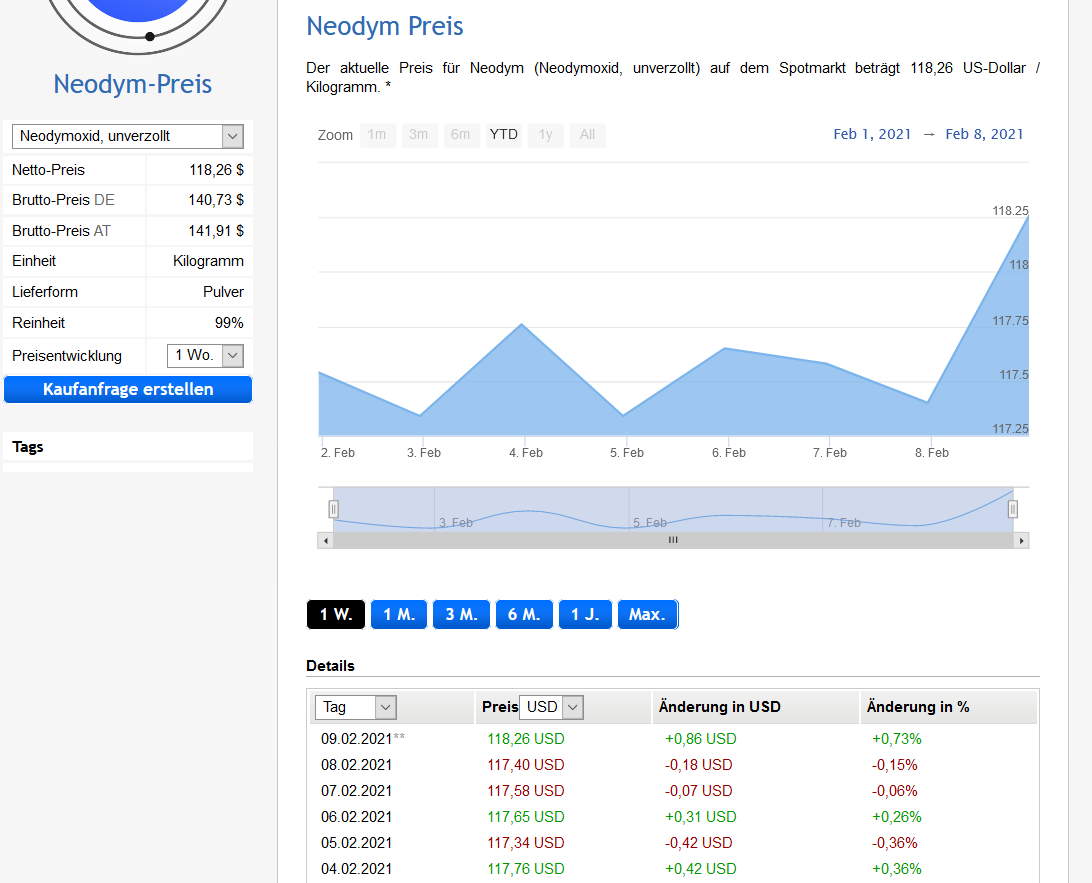Viewport: 1092px width, 883px height.
Task: Switch to the Max. period tab
Action: coord(647,614)
